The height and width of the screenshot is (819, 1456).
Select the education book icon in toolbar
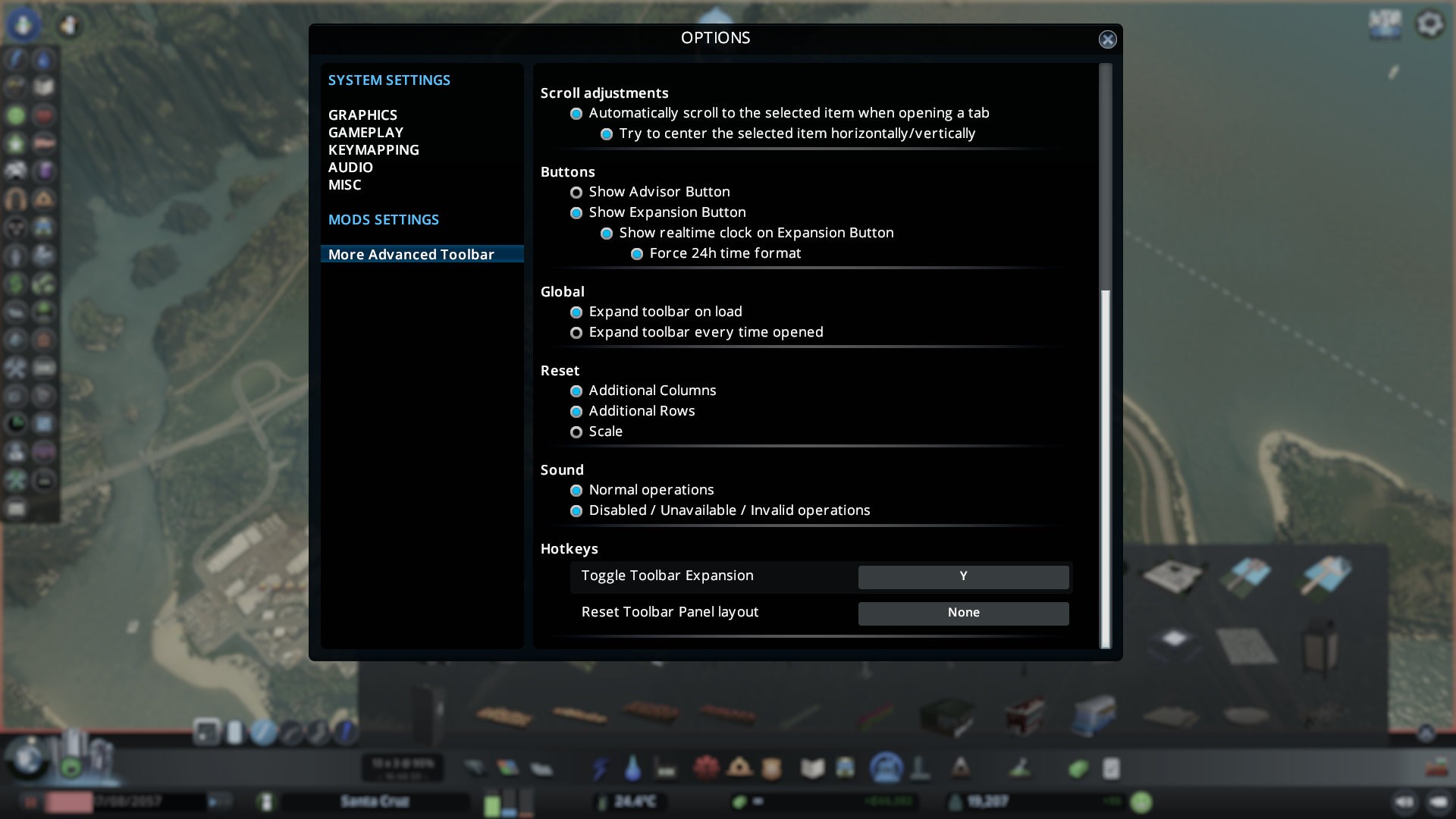tap(812, 769)
